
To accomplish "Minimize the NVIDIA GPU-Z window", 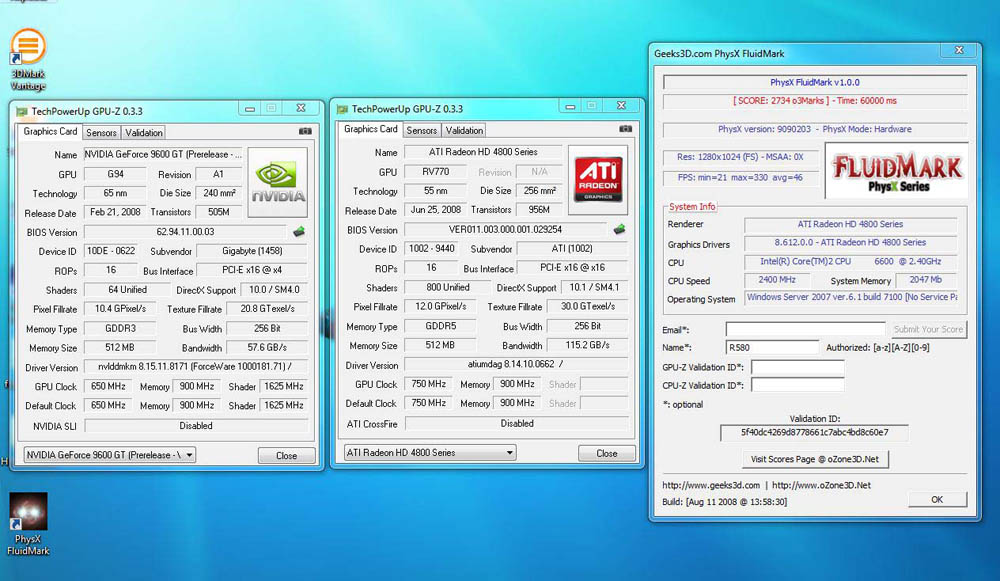I will click(x=250, y=108).
